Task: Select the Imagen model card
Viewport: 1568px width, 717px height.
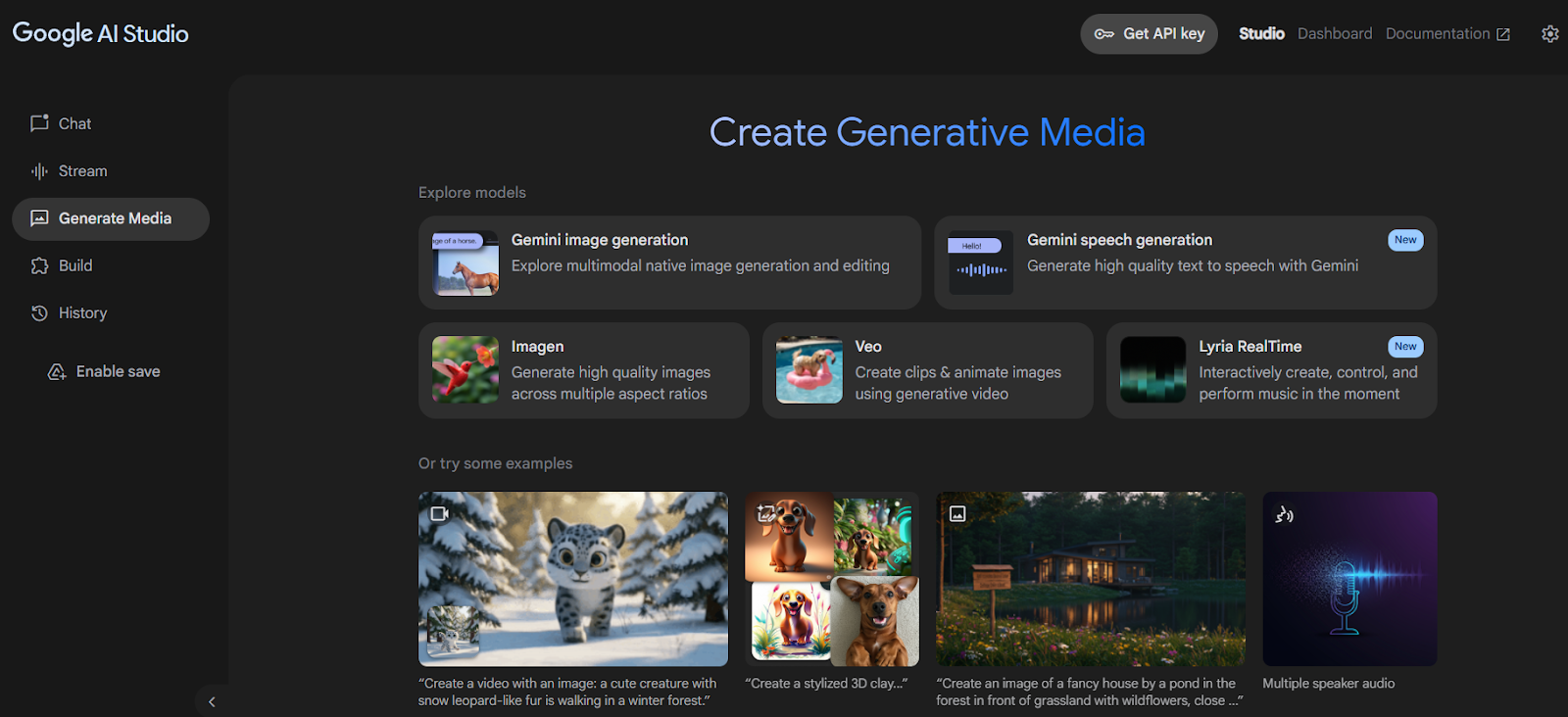Action: [583, 370]
